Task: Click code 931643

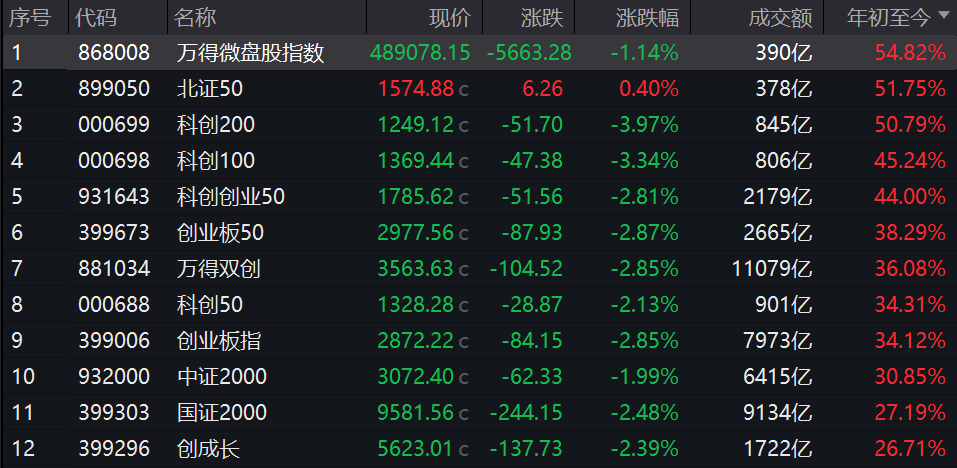Action: (114, 196)
